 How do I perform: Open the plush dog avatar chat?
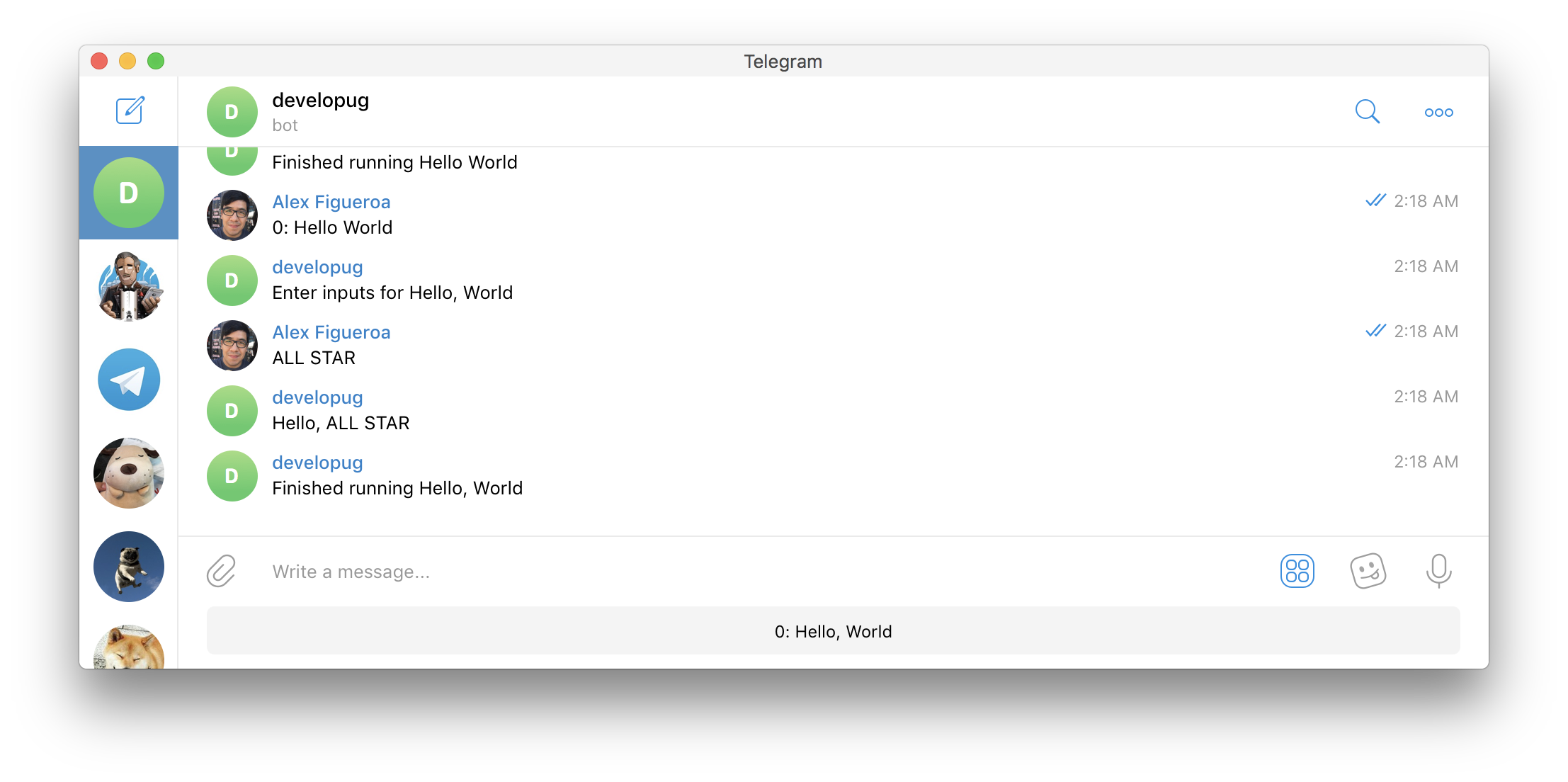click(129, 473)
